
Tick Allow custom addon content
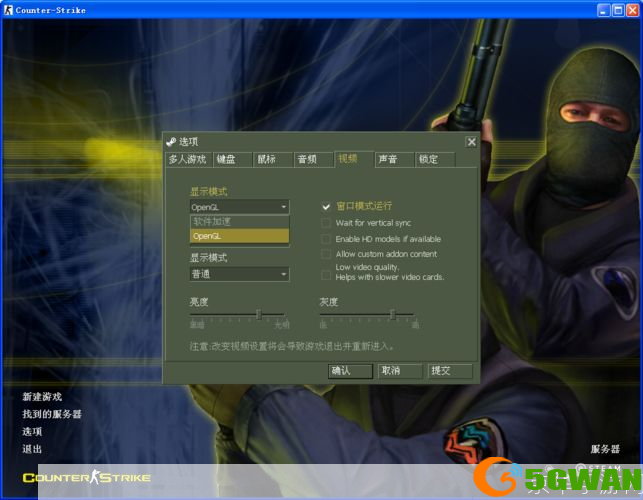(x=326, y=254)
